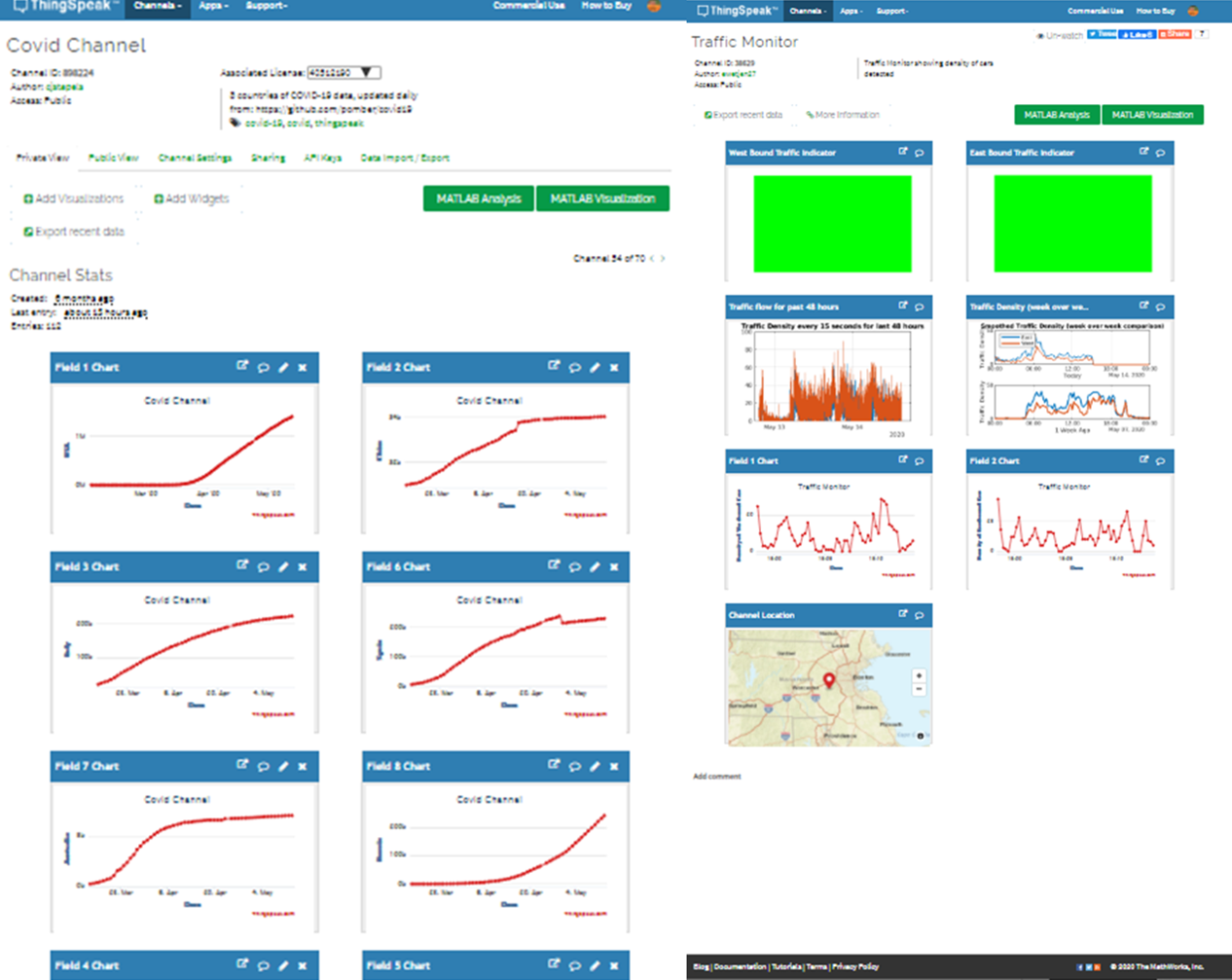Click the Add Widgets plus icon
Viewport: 1232px width, 980px height.
[x=160, y=198]
